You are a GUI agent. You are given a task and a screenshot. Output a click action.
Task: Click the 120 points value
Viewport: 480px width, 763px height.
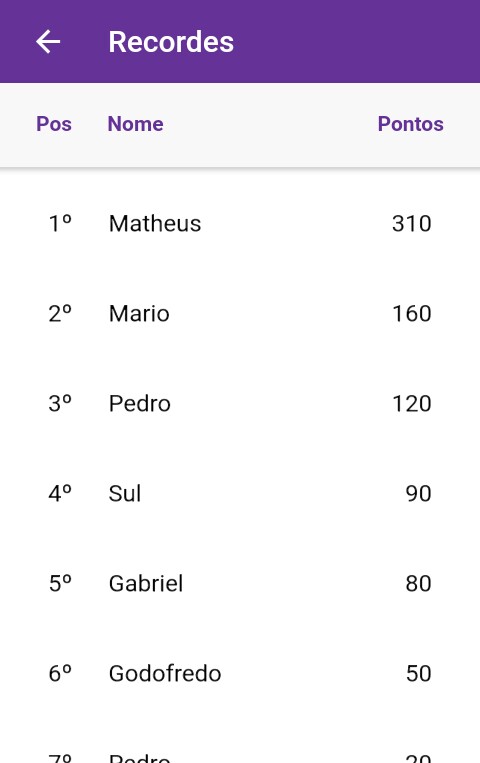(x=412, y=403)
